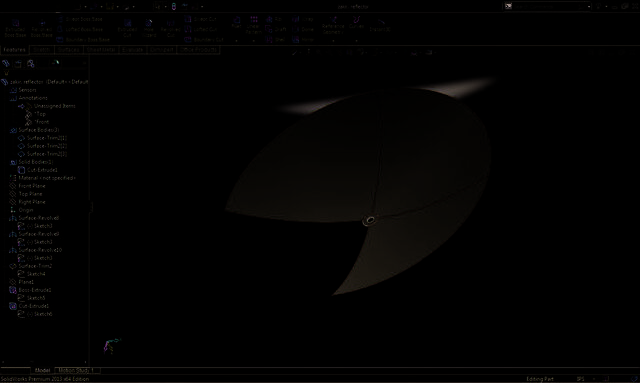This screenshot has width=640, height=383.
Task: Switch to the Surfaces tab
Action: [x=68, y=50]
